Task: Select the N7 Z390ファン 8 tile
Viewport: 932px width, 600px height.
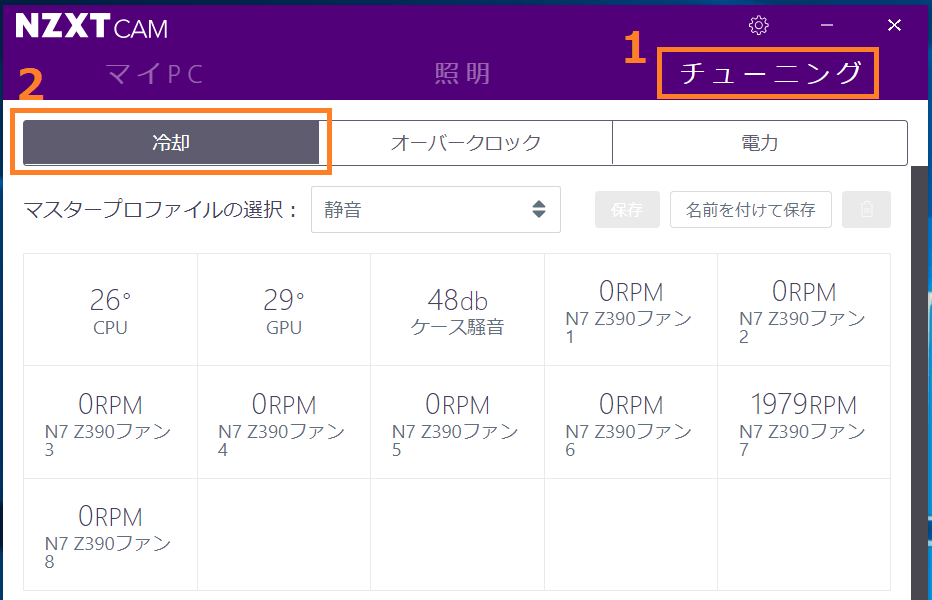Action: (x=111, y=535)
